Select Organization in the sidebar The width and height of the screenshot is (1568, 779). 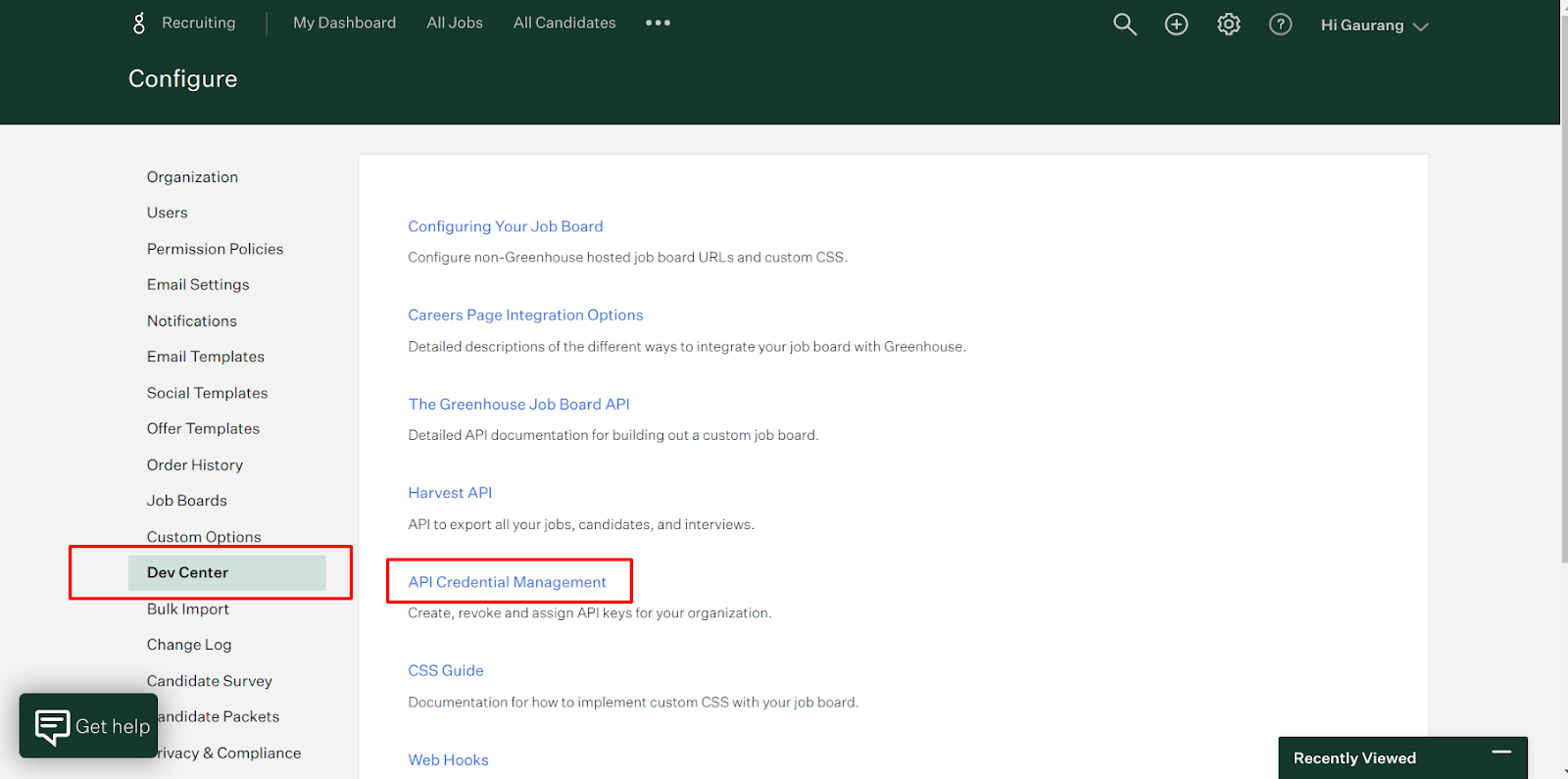[192, 177]
